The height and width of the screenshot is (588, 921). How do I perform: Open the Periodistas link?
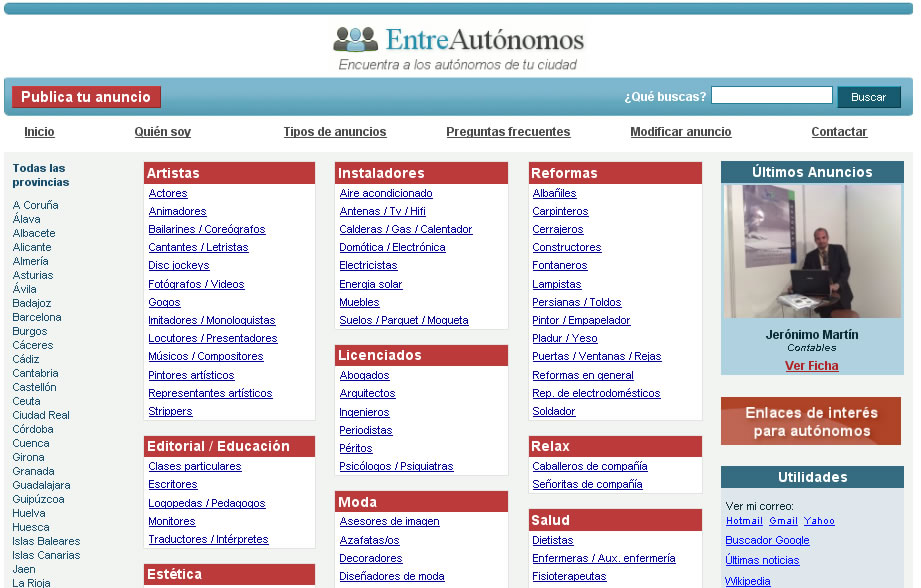(x=365, y=431)
